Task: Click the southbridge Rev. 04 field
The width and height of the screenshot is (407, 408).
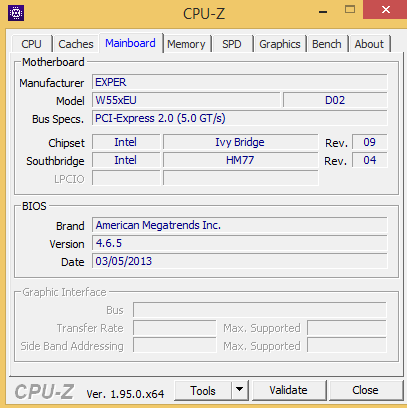Action: click(x=370, y=160)
